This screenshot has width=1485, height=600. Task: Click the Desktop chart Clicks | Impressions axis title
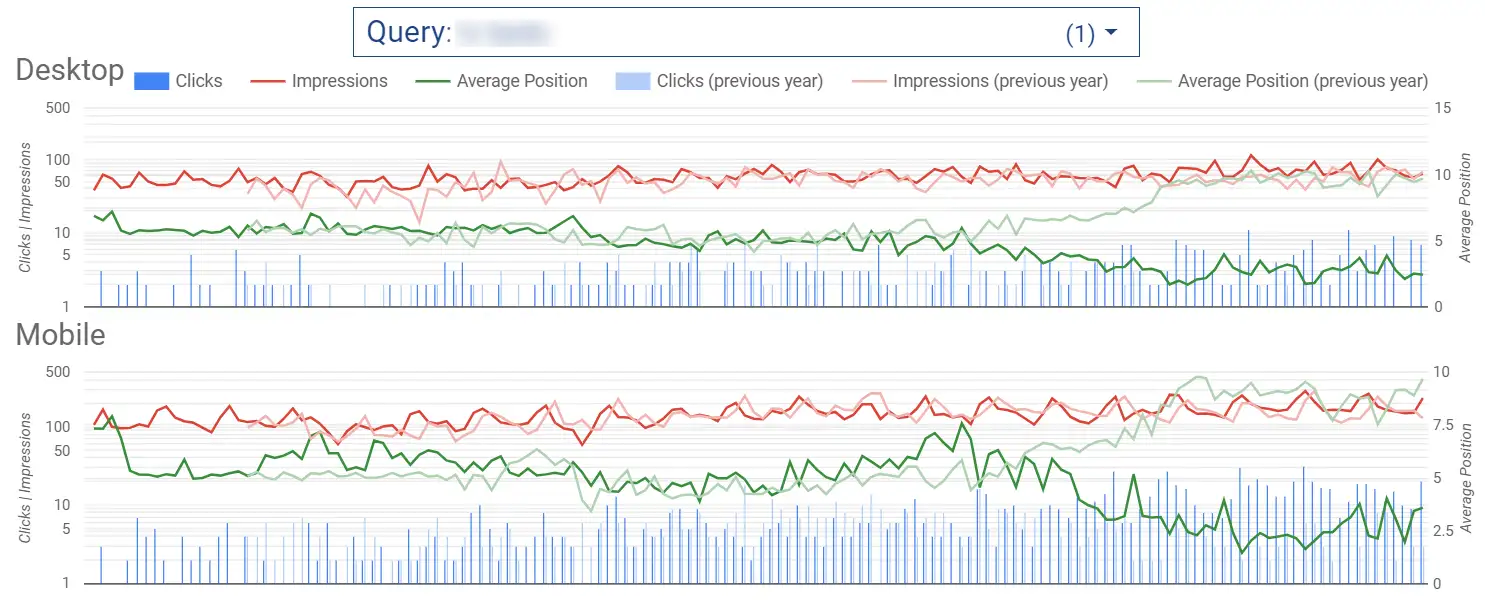[x=25, y=207]
